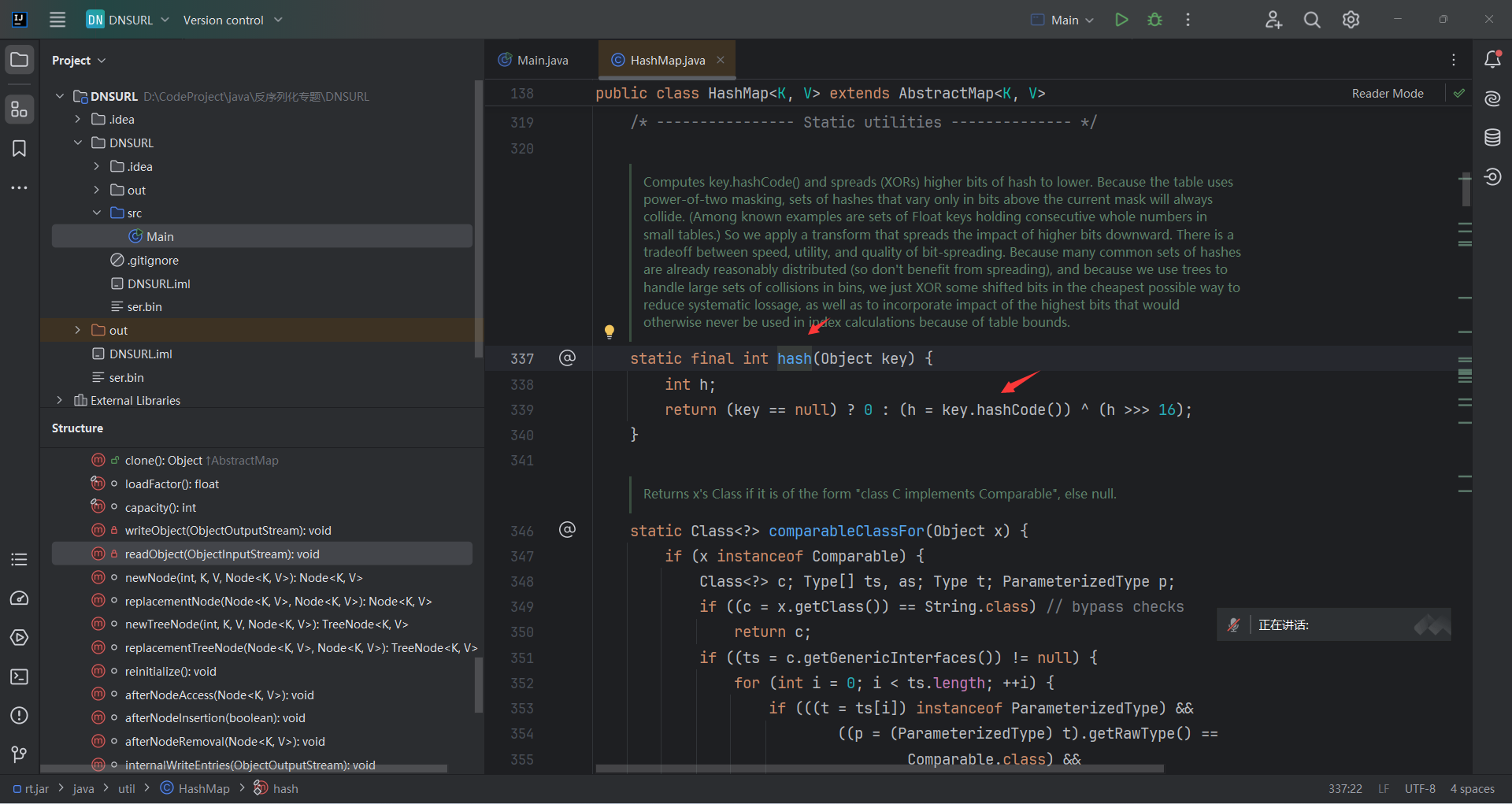The width and height of the screenshot is (1512, 804).
Task: Open the Bookmarks tool window
Action: tap(20, 149)
